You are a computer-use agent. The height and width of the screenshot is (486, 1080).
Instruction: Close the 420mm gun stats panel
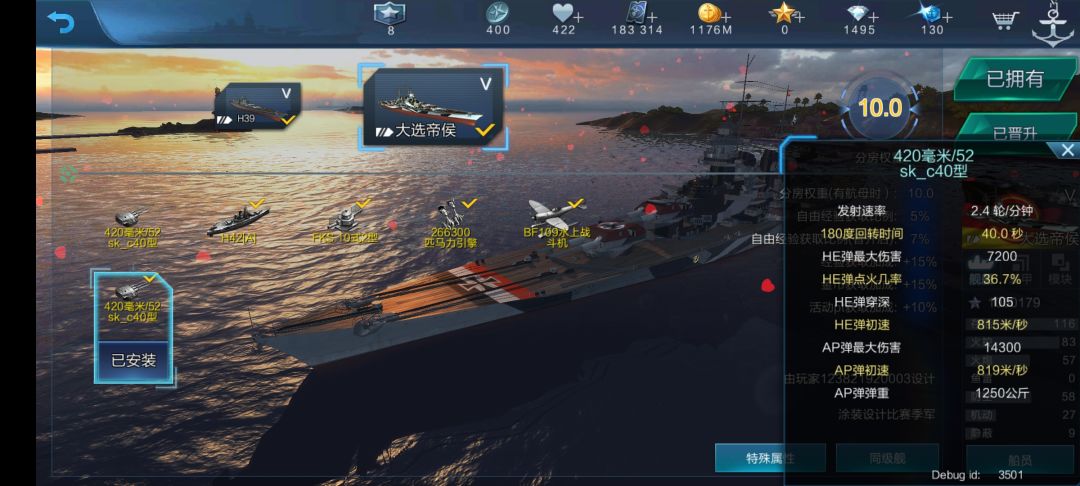[1067, 150]
